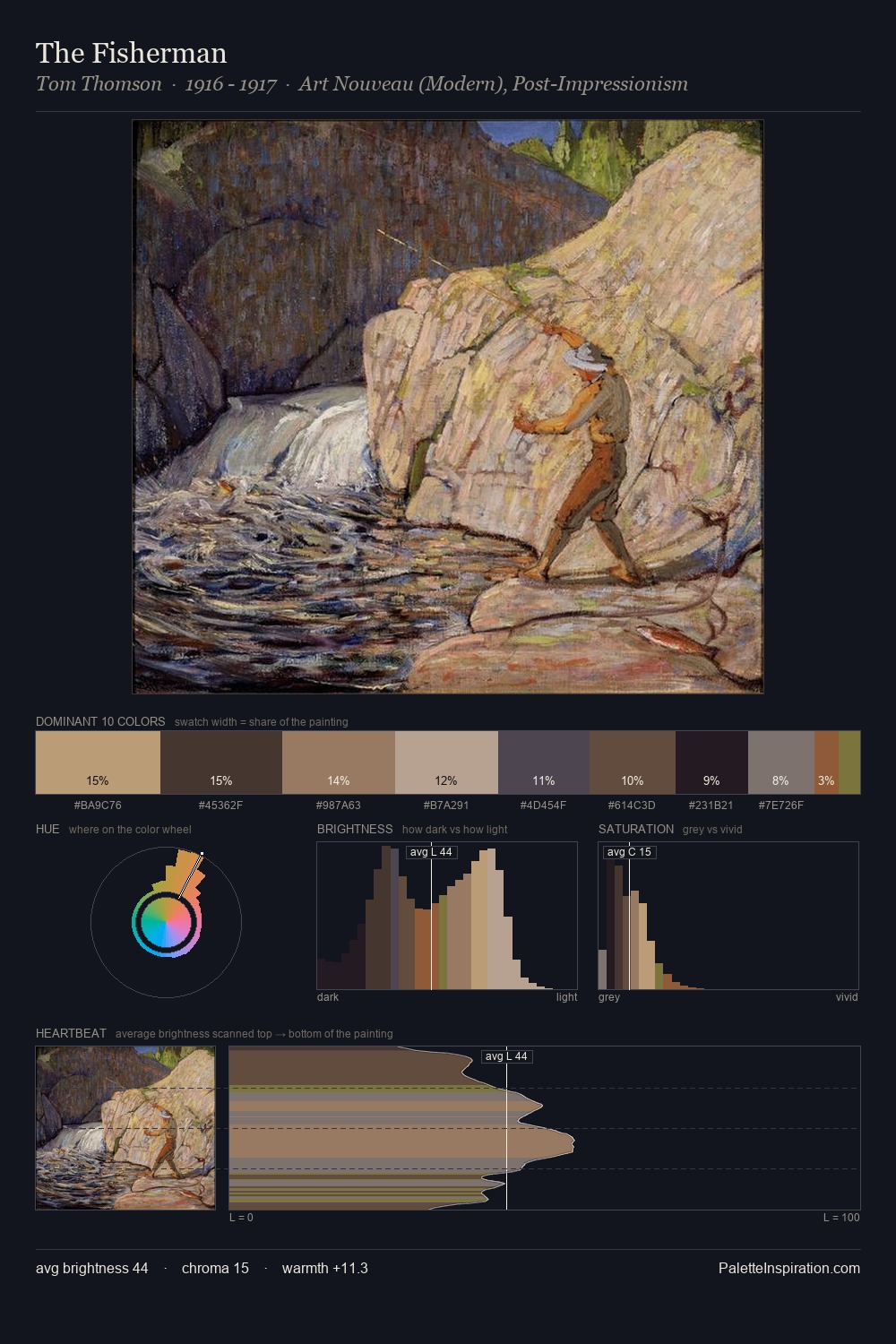Click the heartbeat painting thumbnail
The width and height of the screenshot is (896, 1344).
coord(125,1128)
